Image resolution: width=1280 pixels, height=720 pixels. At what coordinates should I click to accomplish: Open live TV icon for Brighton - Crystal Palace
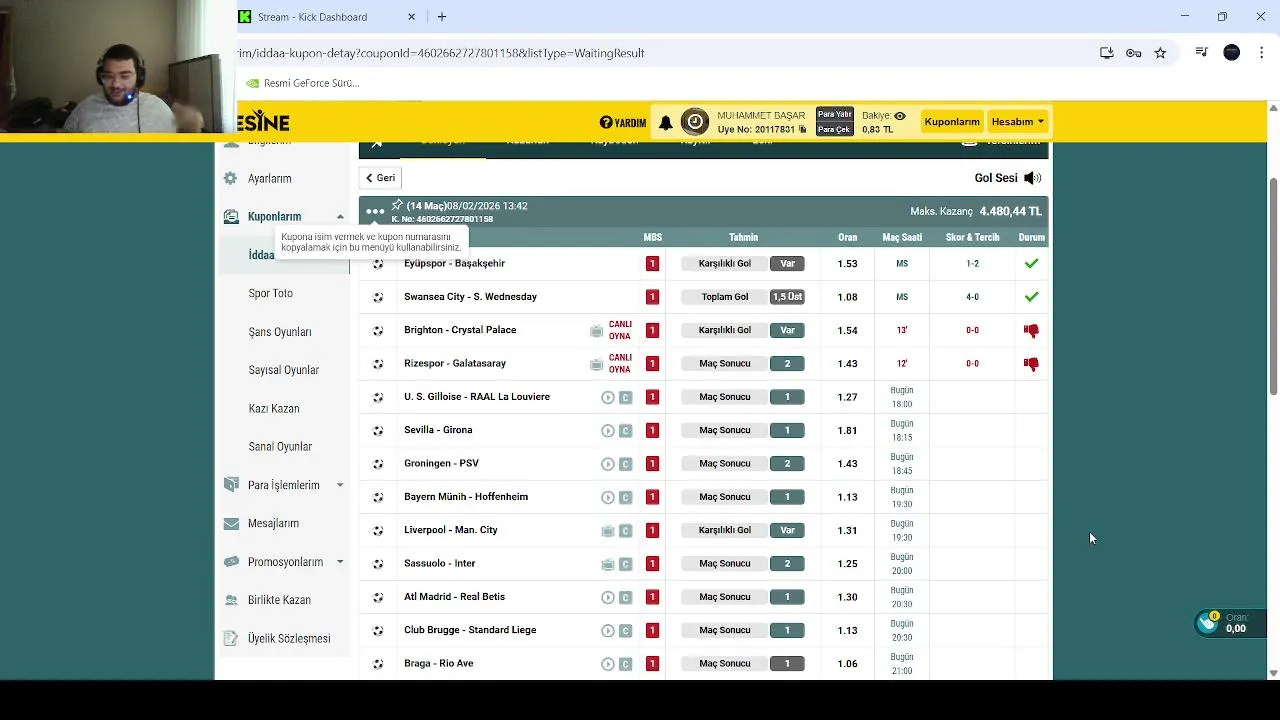[x=596, y=331]
